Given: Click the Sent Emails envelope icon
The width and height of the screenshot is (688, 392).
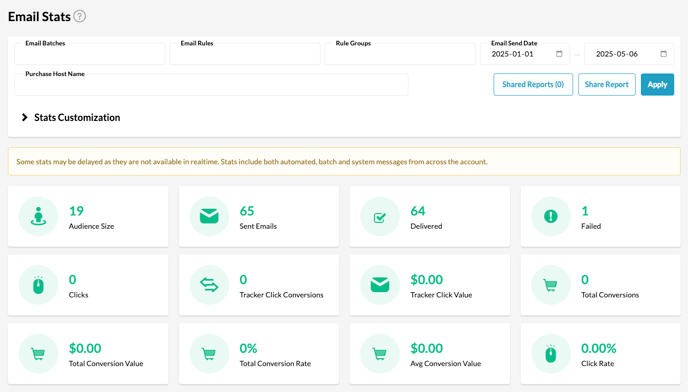Looking at the screenshot, I should click(209, 216).
